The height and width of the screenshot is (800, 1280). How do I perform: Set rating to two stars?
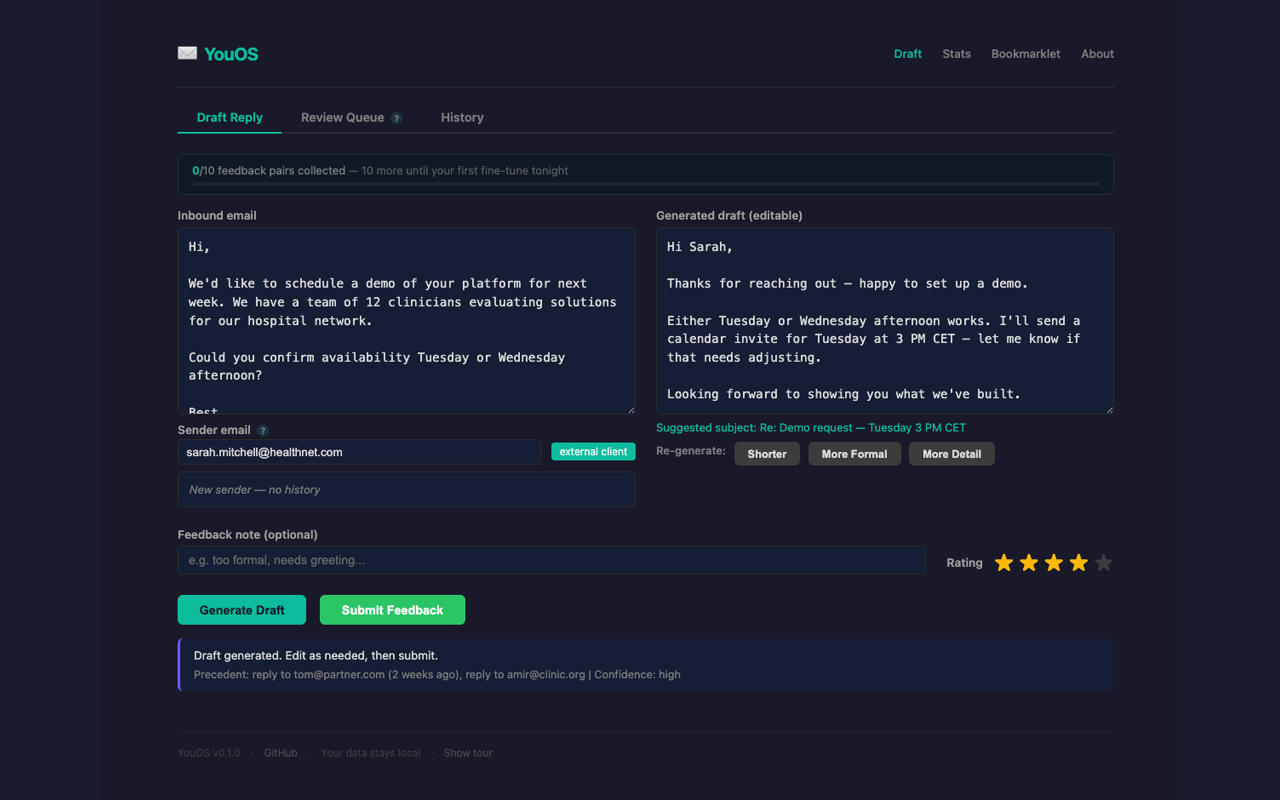click(1029, 563)
